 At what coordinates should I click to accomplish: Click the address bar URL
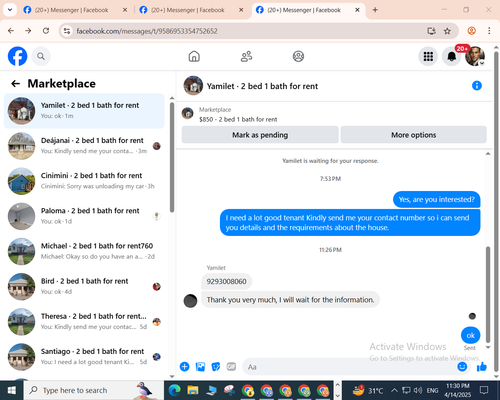pos(147,31)
